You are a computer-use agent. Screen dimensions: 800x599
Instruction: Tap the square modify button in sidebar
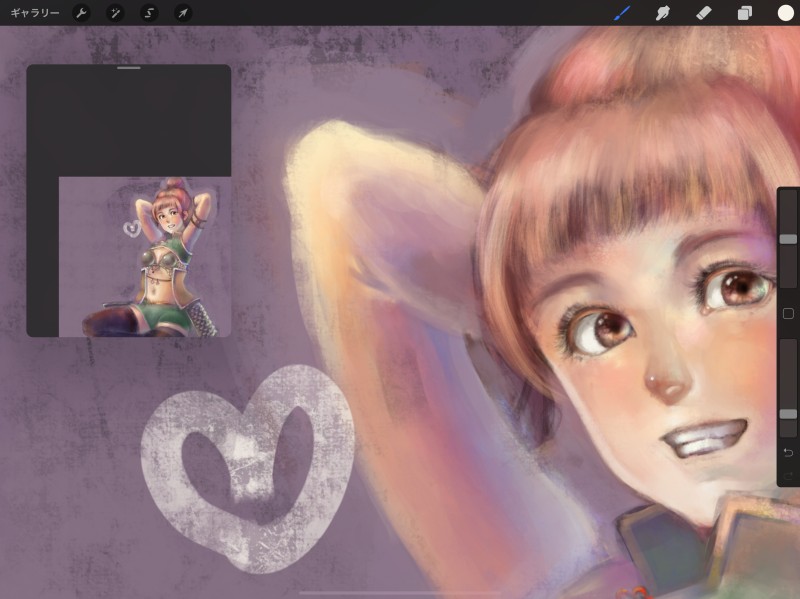(788, 313)
